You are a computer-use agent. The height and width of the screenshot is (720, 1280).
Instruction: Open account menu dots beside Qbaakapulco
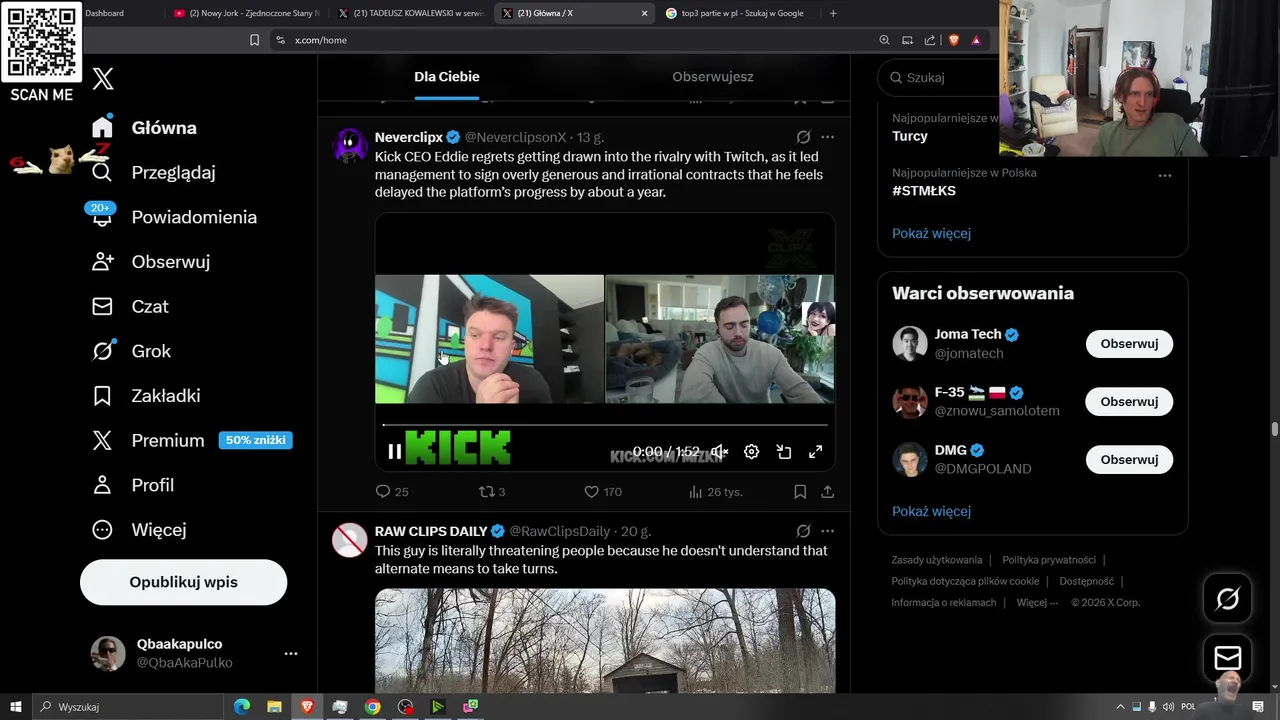[x=291, y=653]
